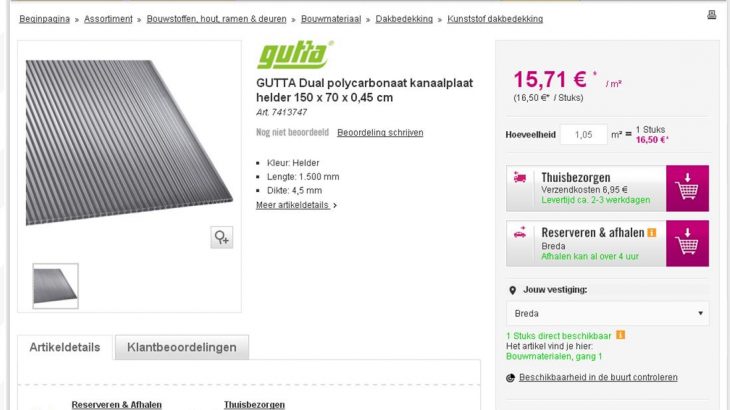
Task: Open the Bouwmateriaal breadcrumb link
Action: pyautogui.click(x=331, y=19)
